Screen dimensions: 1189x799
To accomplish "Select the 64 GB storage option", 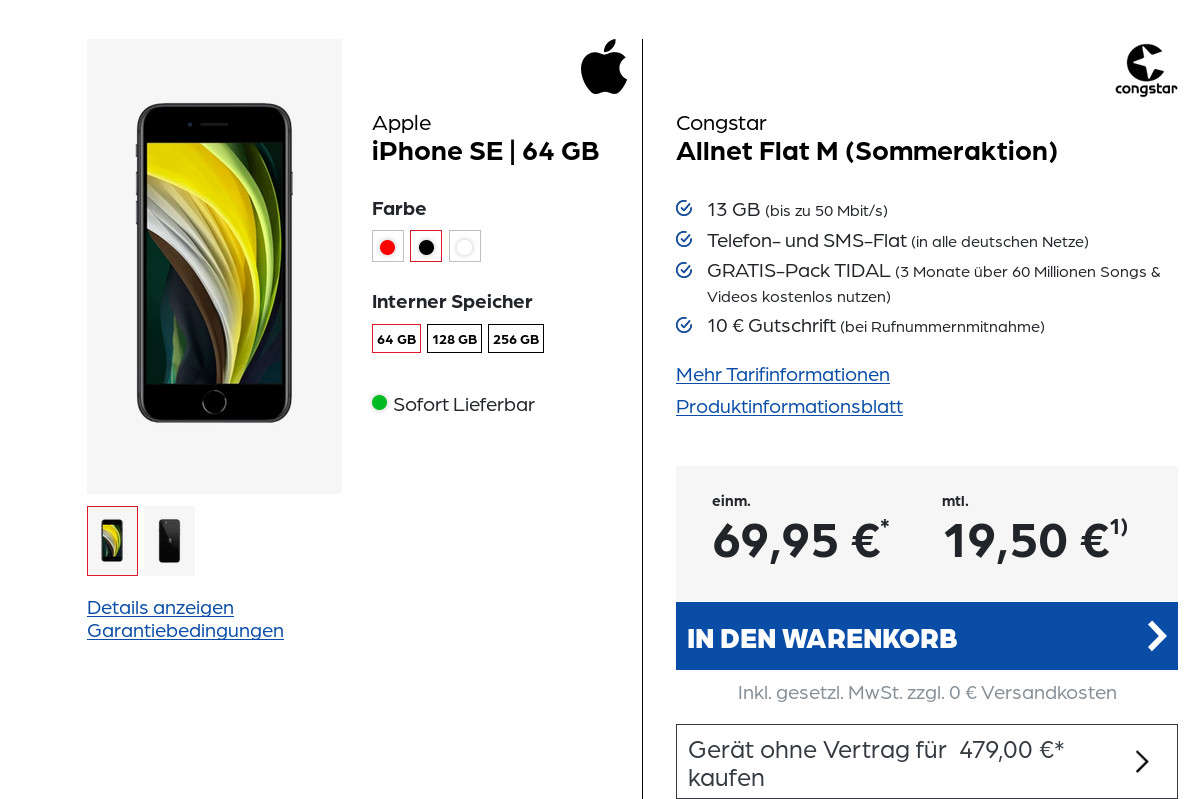I will pyautogui.click(x=396, y=338).
